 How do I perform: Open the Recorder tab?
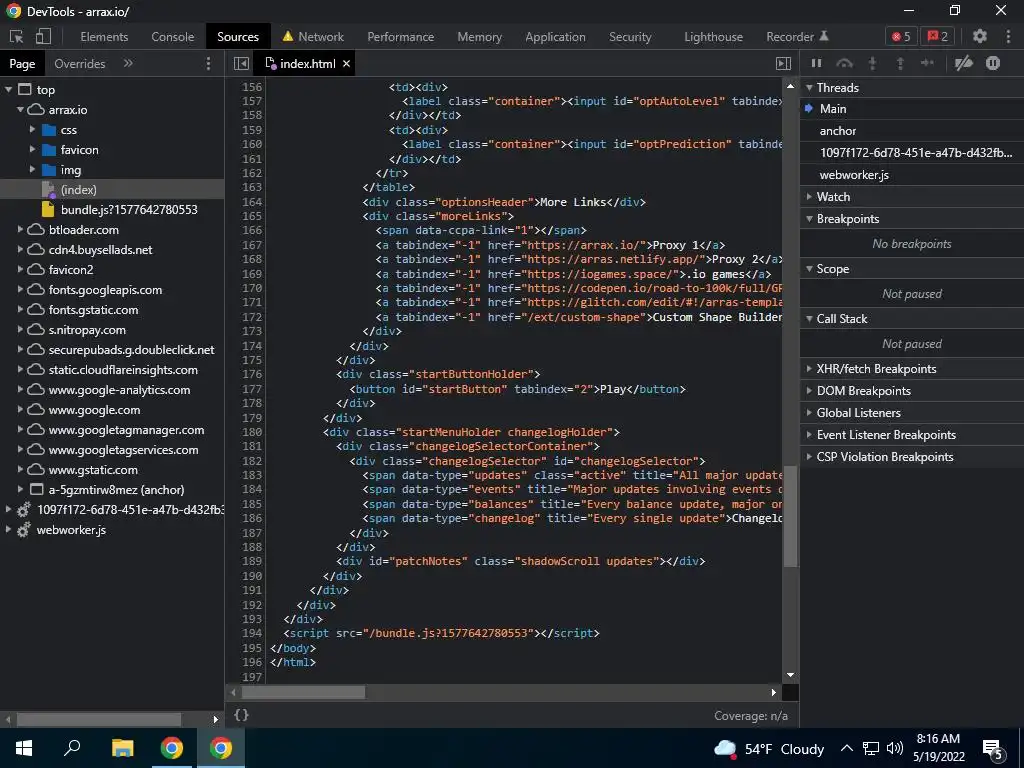797,37
